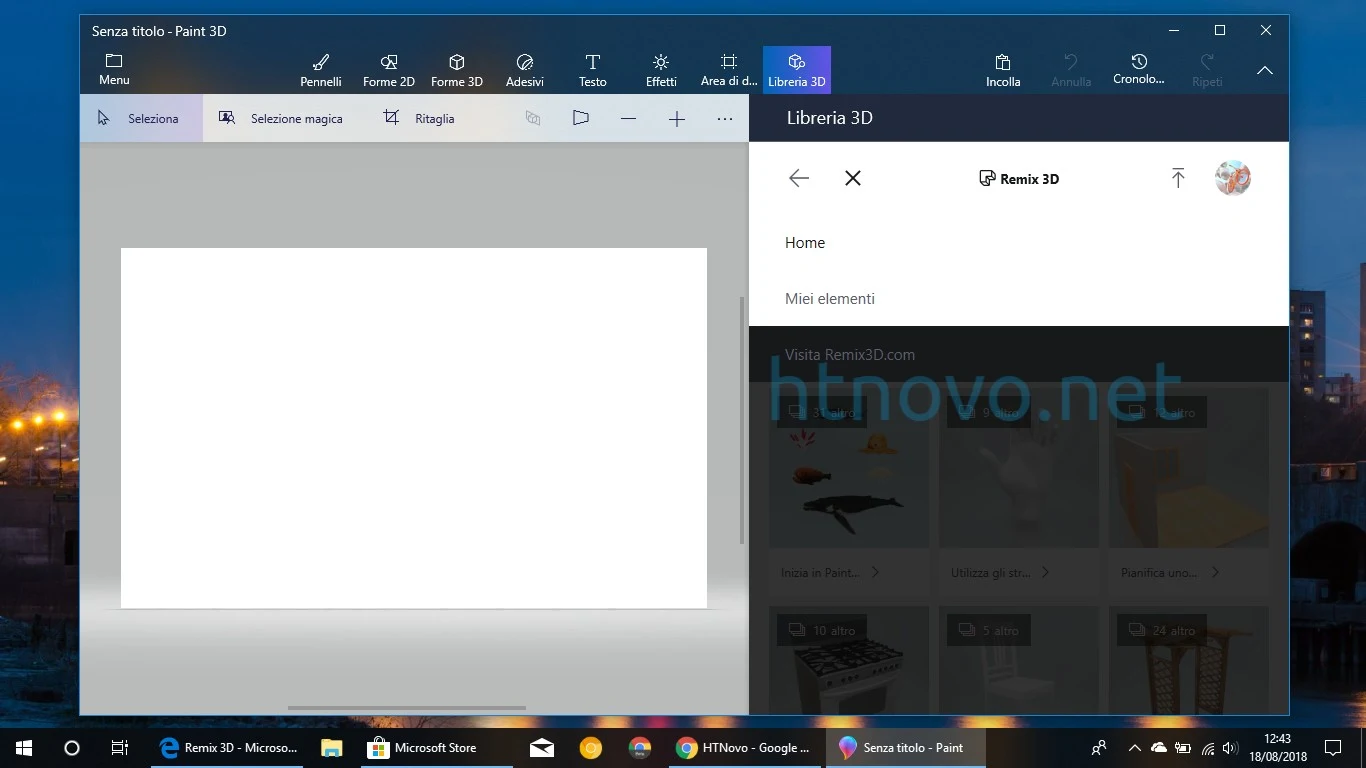Open File Explorer from the taskbar
Screen dimensions: 1366x768
[331, 748]
